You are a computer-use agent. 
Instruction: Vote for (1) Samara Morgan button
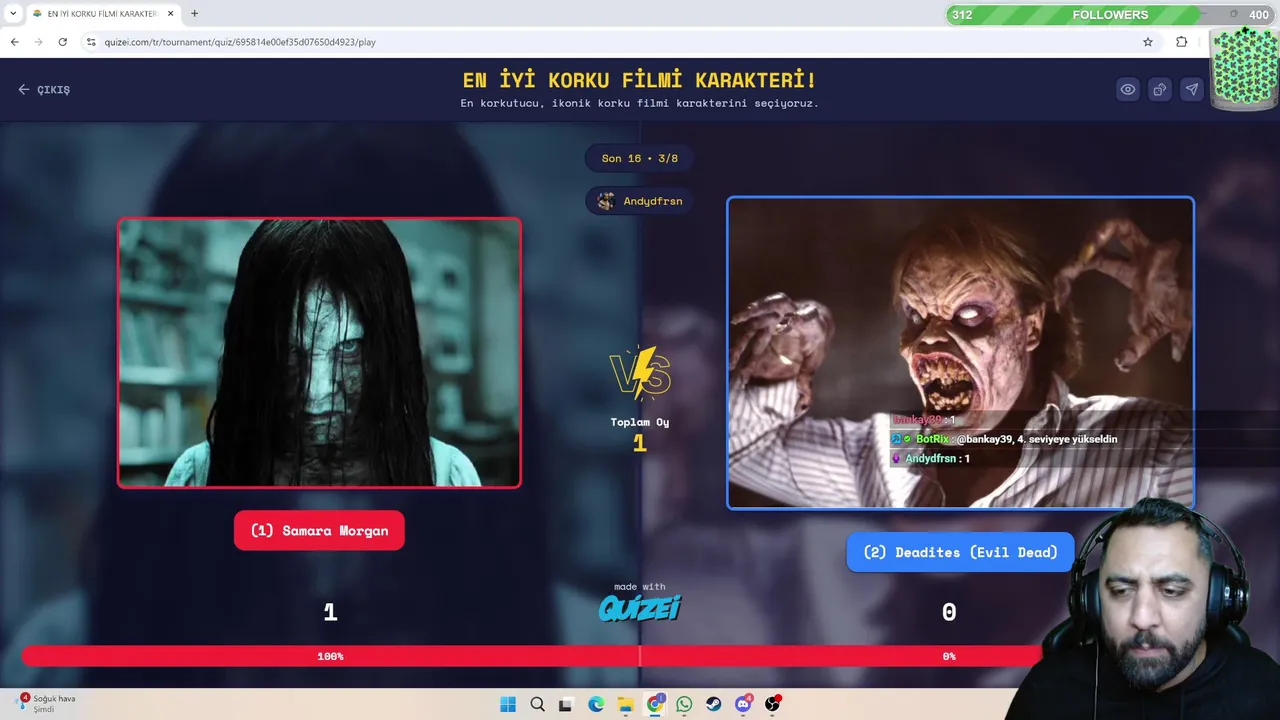click(x=319, y=531)
